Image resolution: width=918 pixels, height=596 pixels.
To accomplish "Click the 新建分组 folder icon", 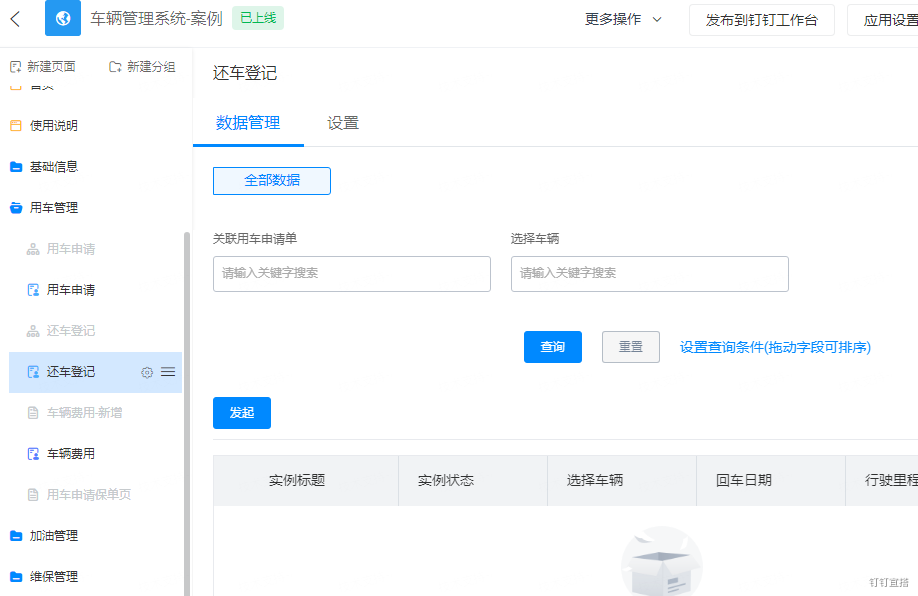I will [x=115, y=67].
